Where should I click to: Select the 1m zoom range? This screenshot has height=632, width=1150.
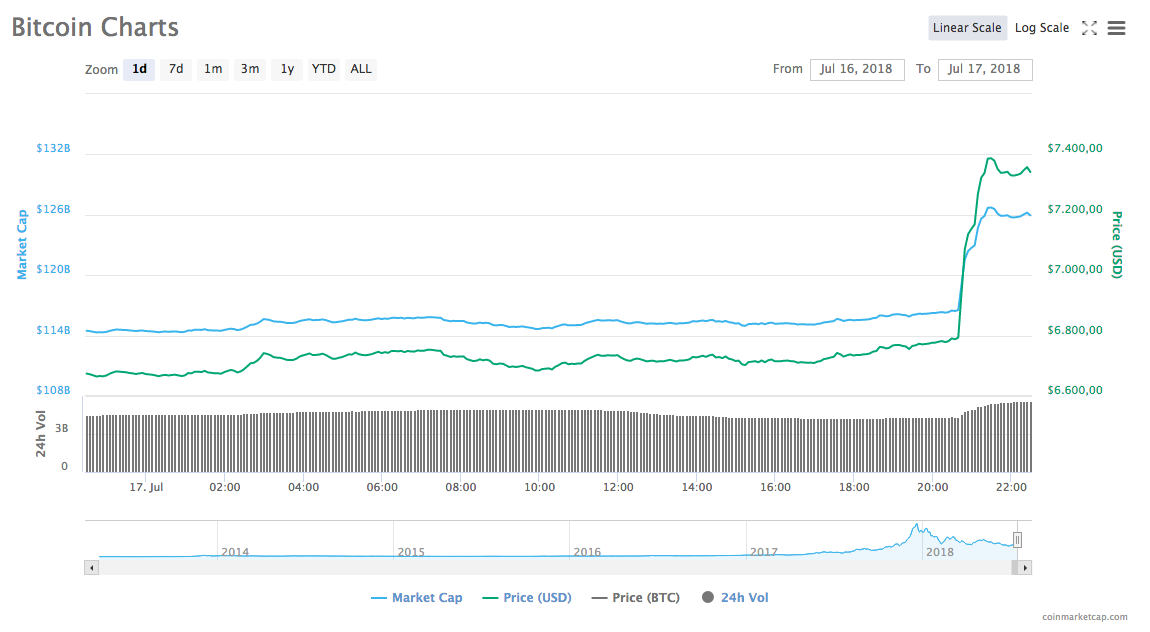pyautogui.click(x=213, y=69)
